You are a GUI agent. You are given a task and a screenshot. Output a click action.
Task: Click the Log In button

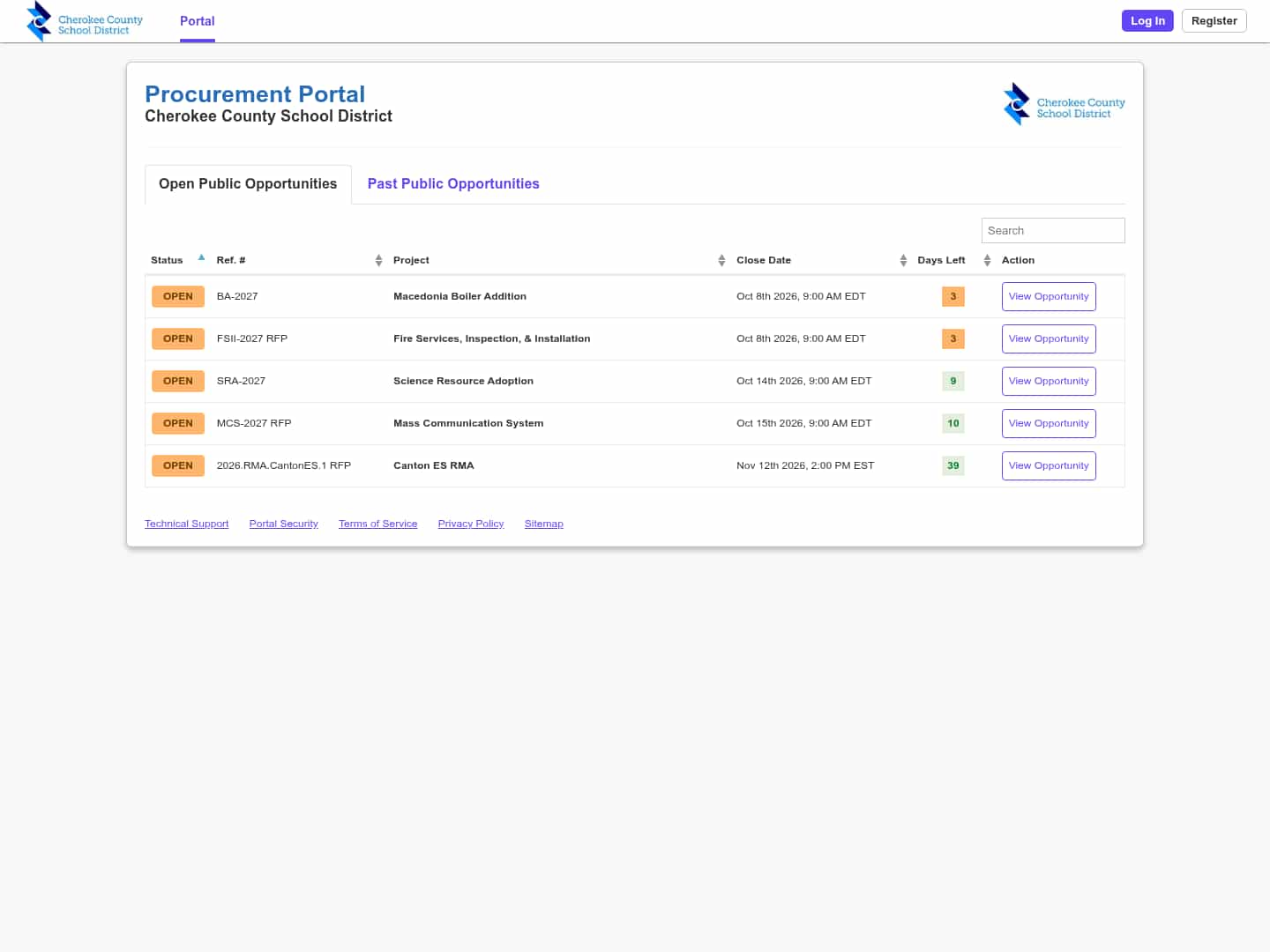coord(1147,21)
